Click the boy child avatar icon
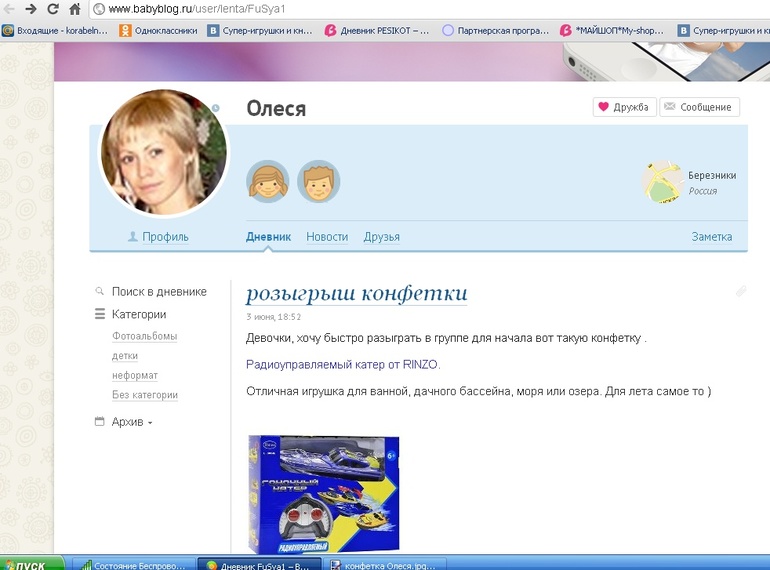The width and height of the screenshot is (770, 570). (319, 181)
